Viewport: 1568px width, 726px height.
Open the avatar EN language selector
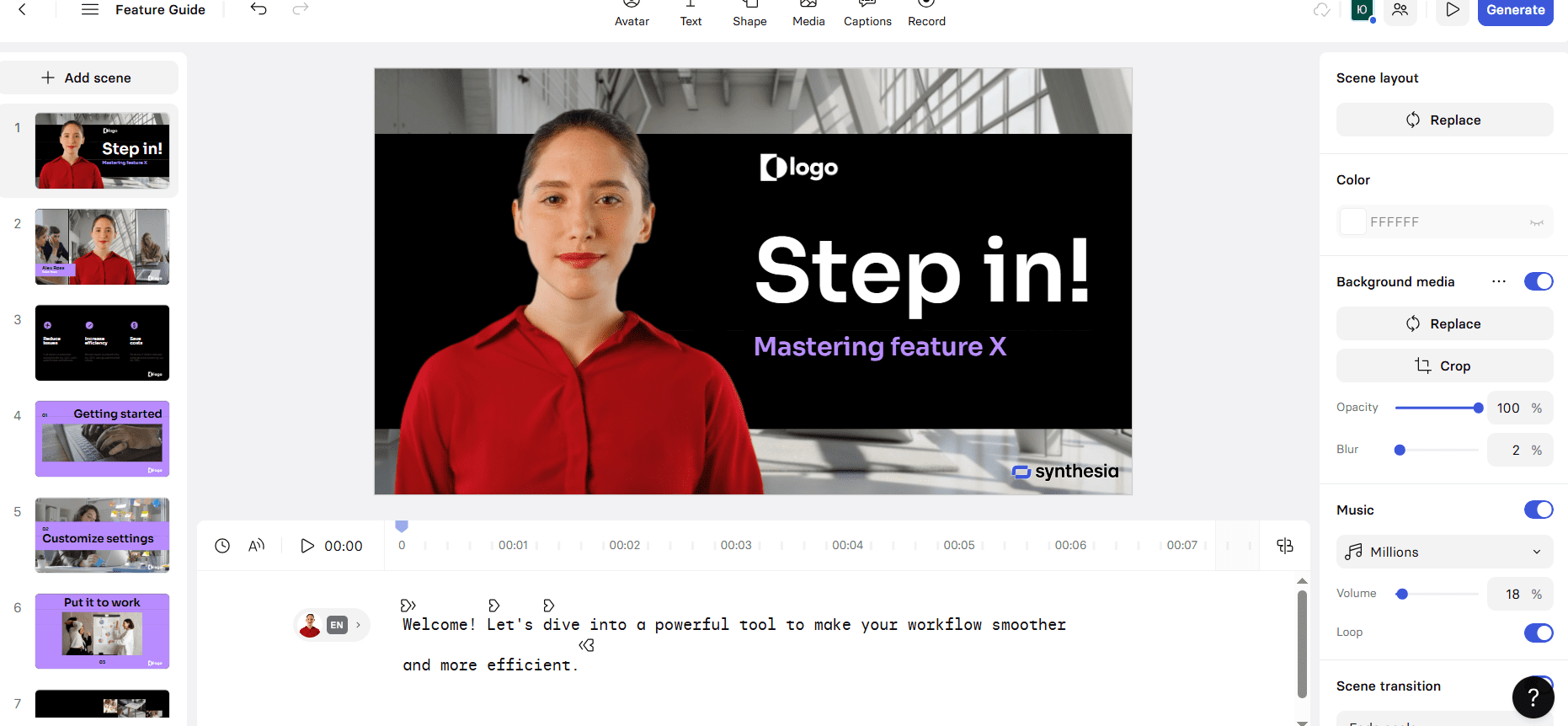(x=338, y=625)
